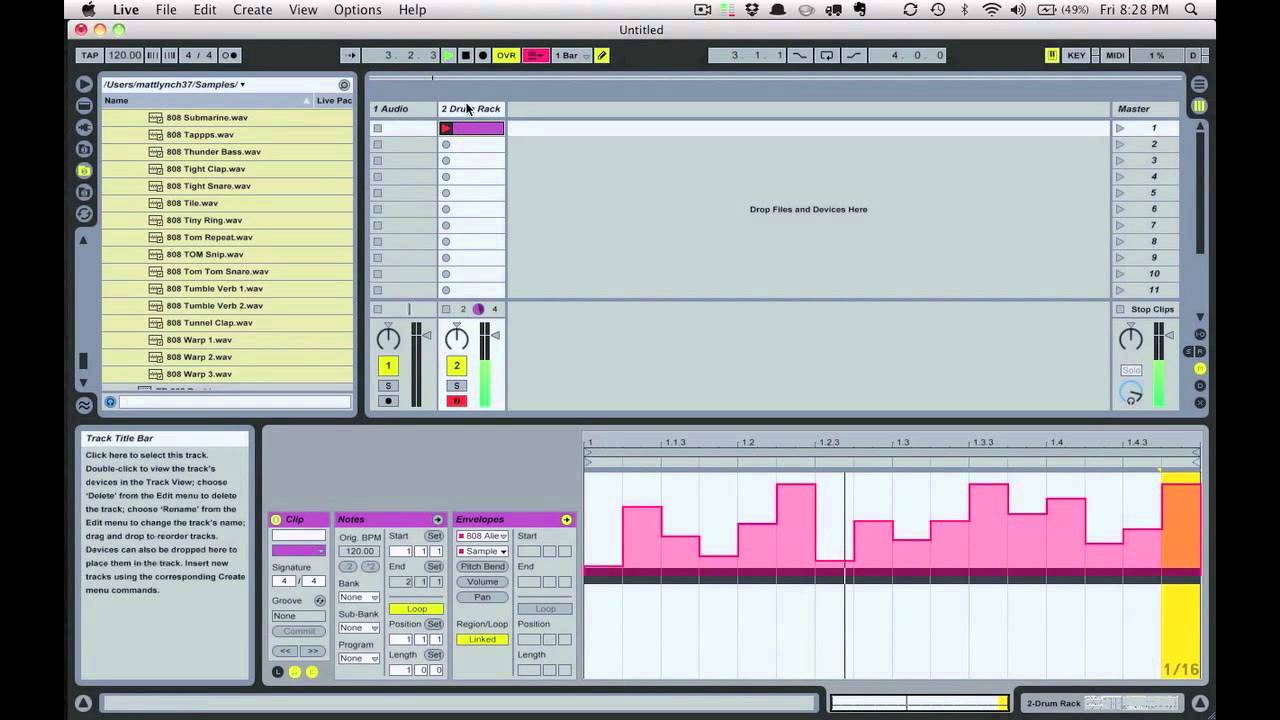Switch to Session view icon
1280x720 pixels.
click(1200, 106)
